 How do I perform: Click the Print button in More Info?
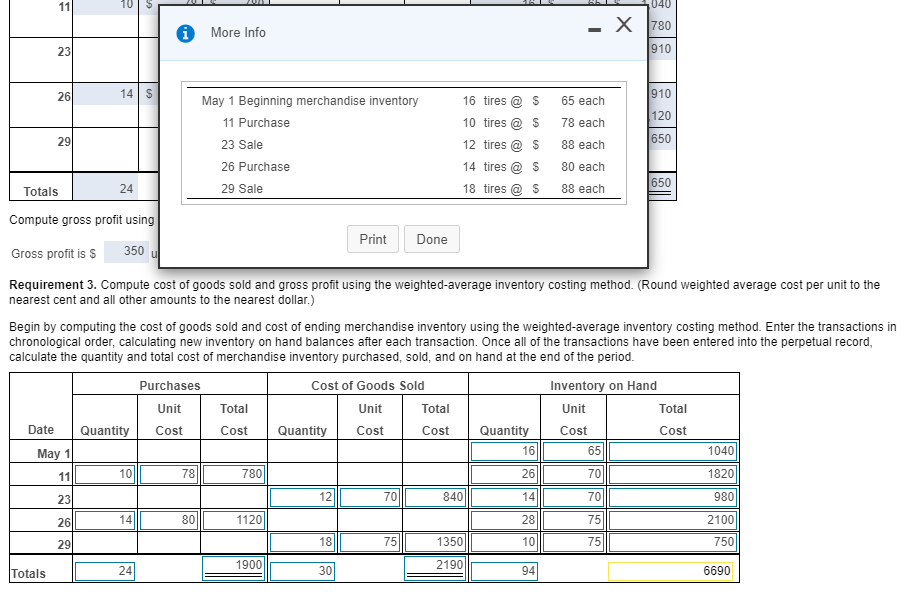373,239
